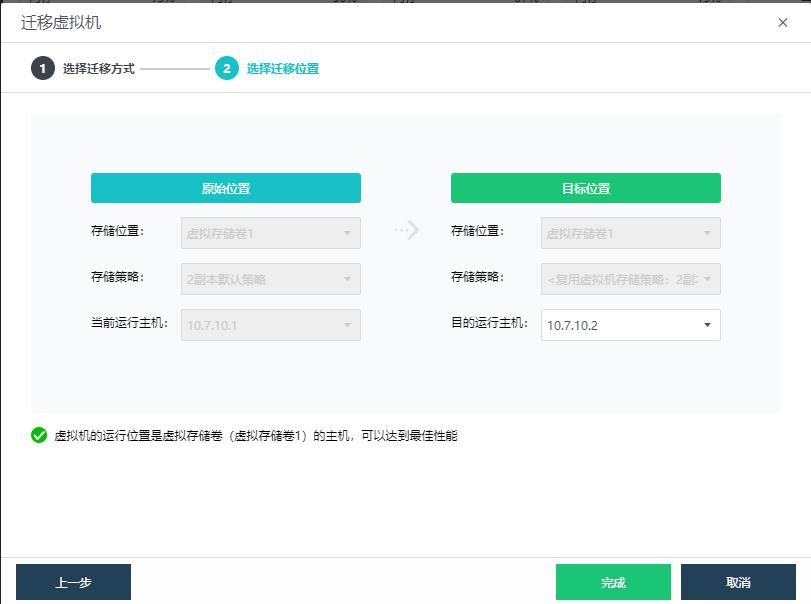Select the 选择迁移位置 step label
811x604 pixels.
tap(283, 69)
